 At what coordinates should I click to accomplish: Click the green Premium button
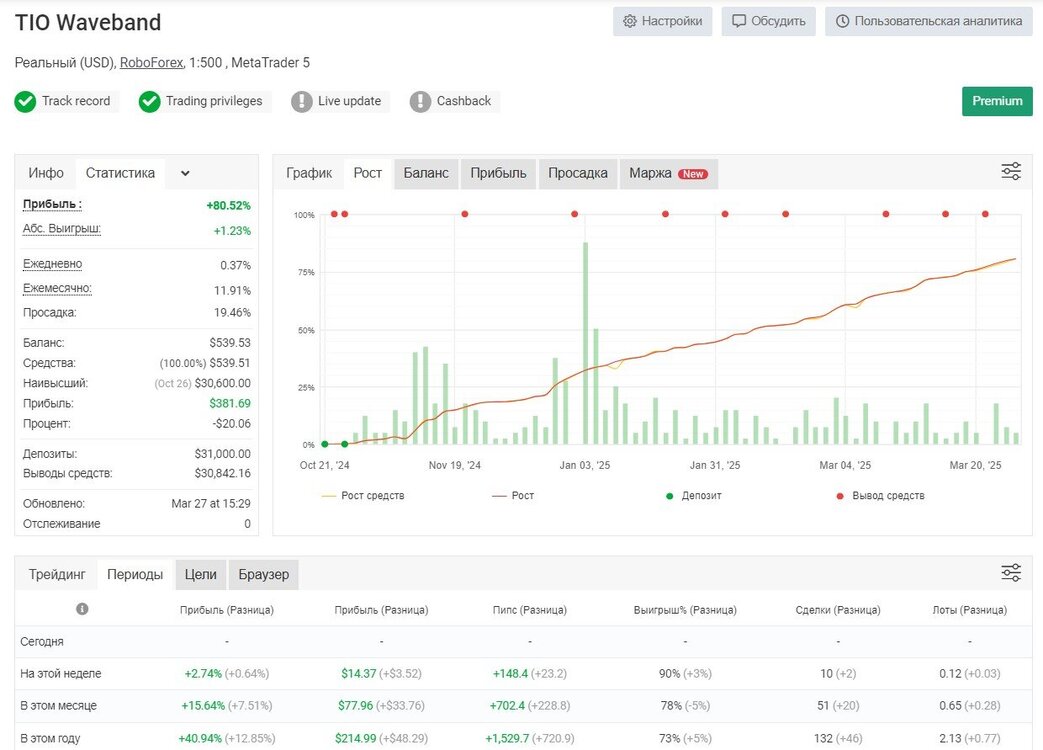click(997, 101)
